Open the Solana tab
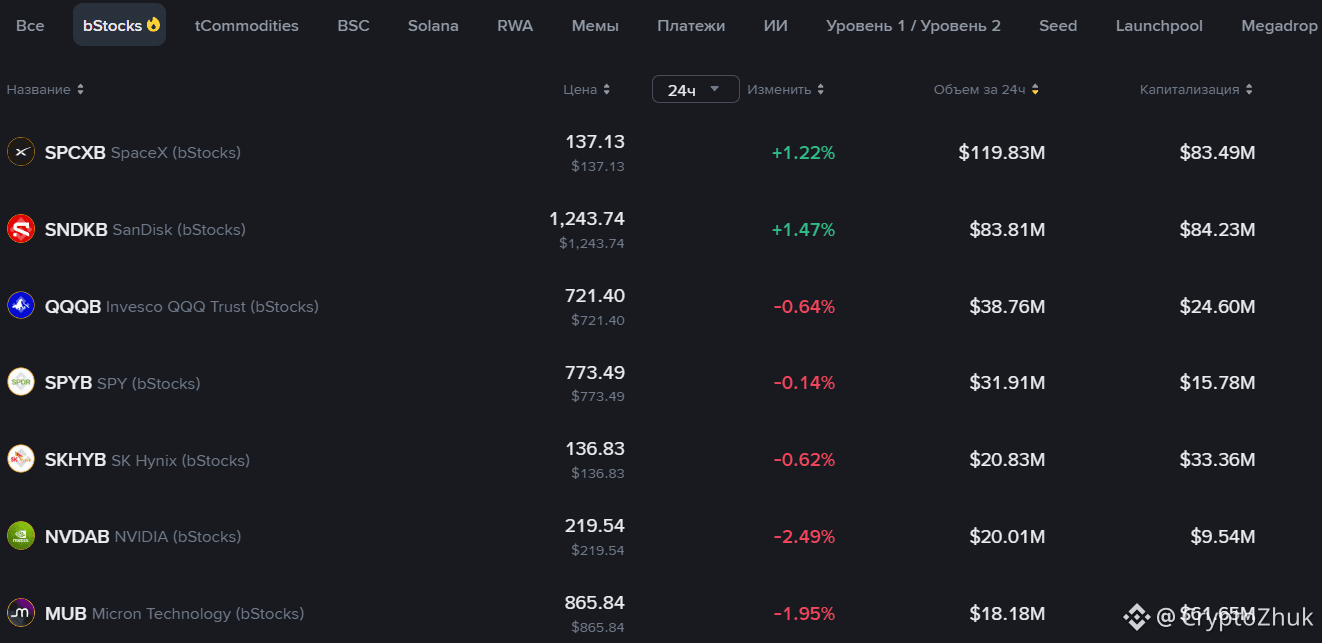 433,25
